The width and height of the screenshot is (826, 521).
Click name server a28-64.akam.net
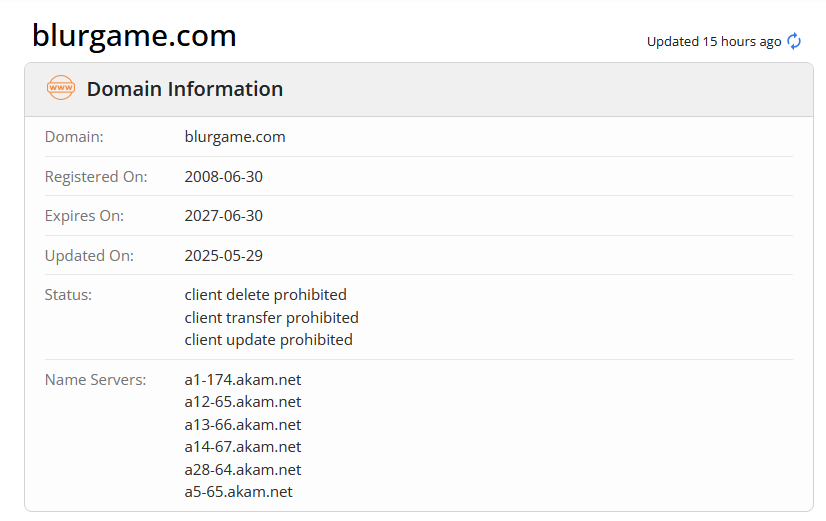[243, 470]
